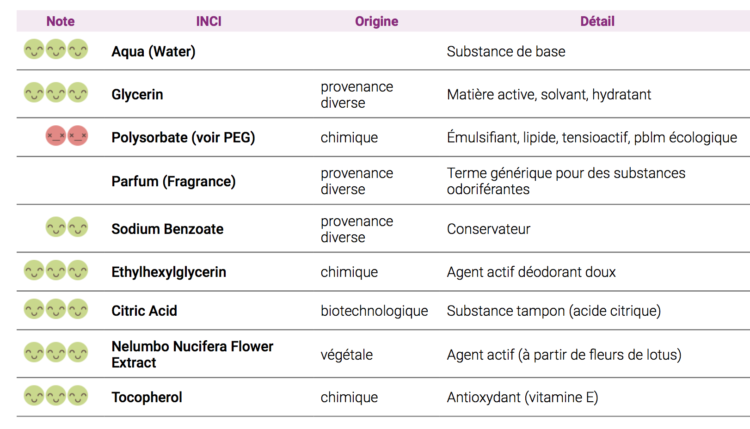Click the Note column header
This screenshot has width=750, height=429.
point(60,21)
